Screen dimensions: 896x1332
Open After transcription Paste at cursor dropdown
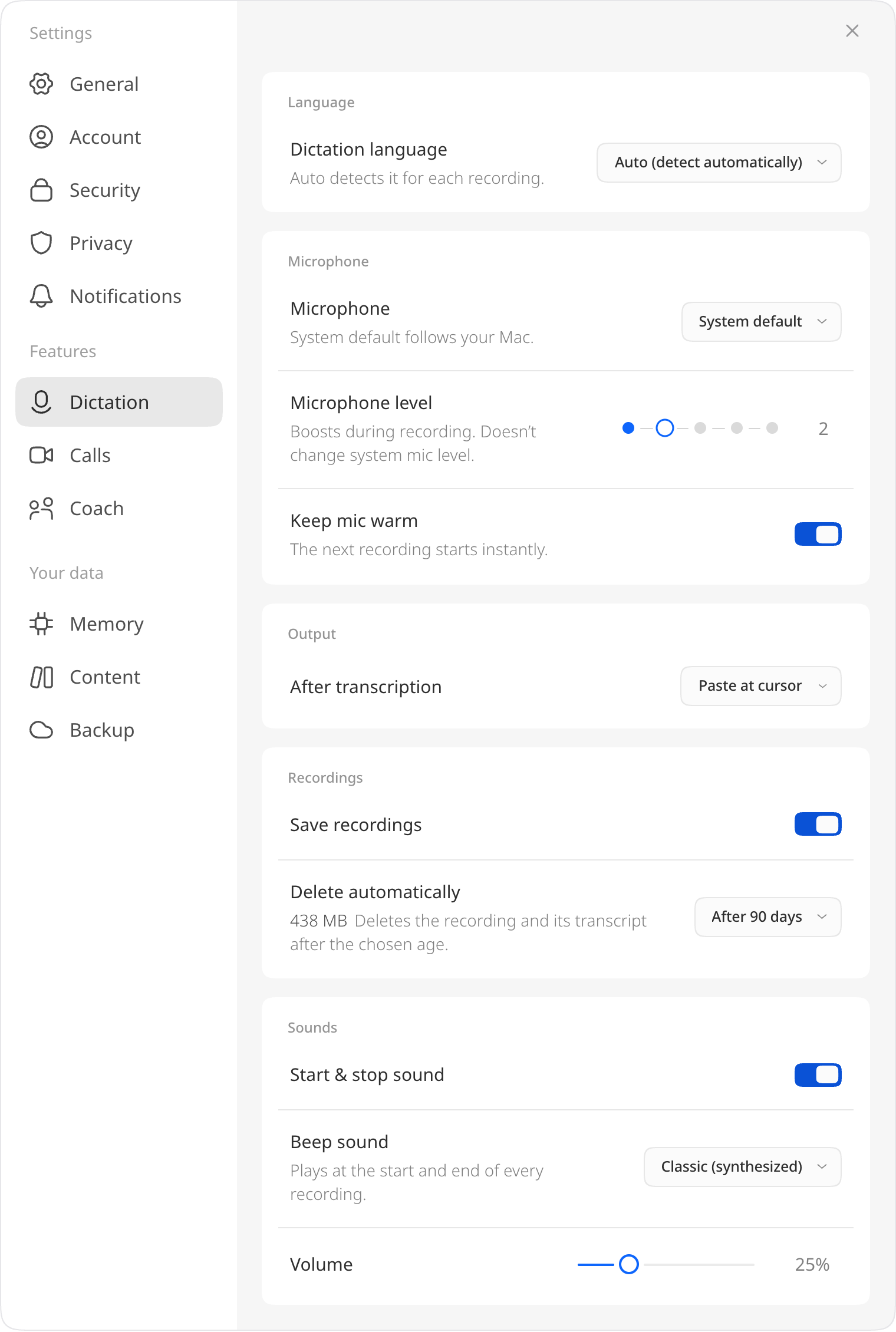pyautogui.click(x=761, y=686)
